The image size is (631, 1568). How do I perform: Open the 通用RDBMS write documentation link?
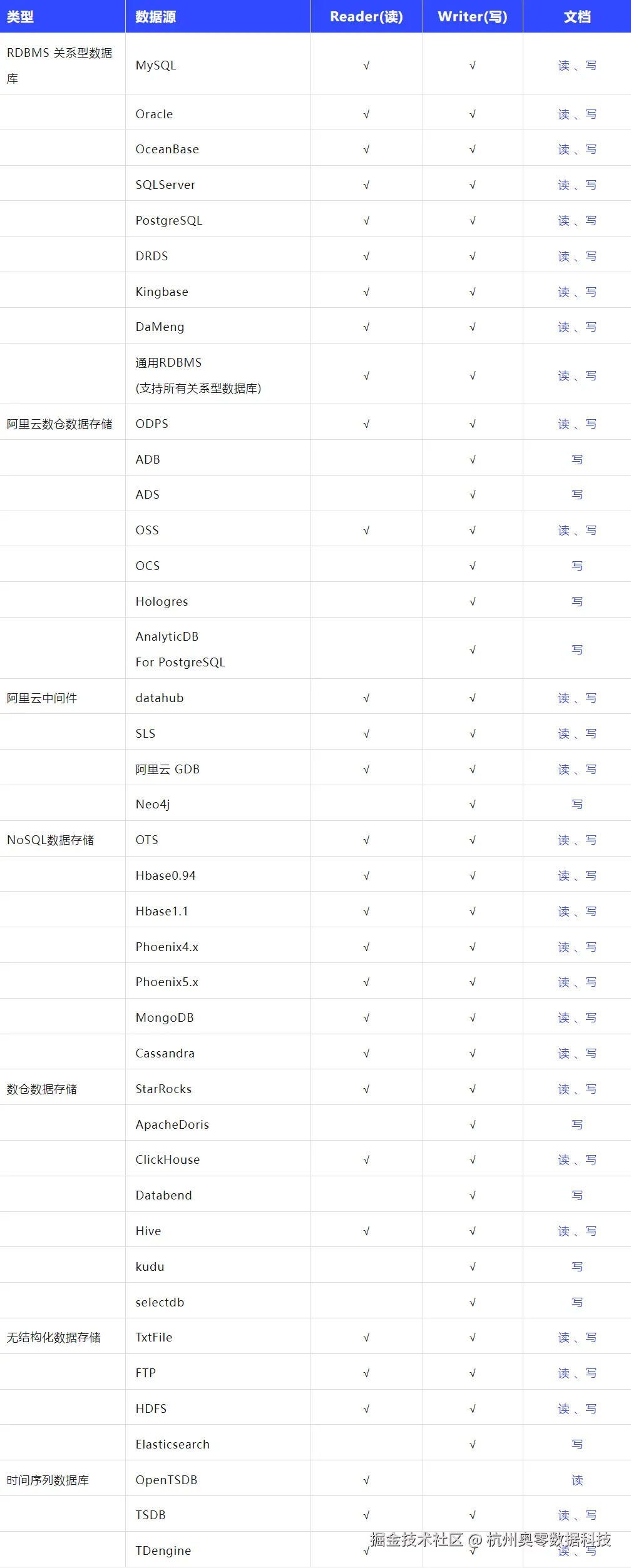[x=591, y=376]
